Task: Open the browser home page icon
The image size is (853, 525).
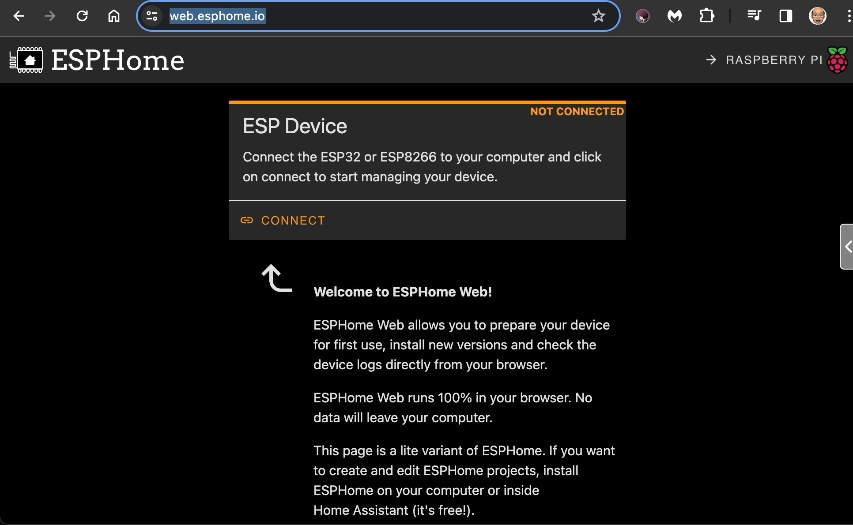Action: point(114,16)
